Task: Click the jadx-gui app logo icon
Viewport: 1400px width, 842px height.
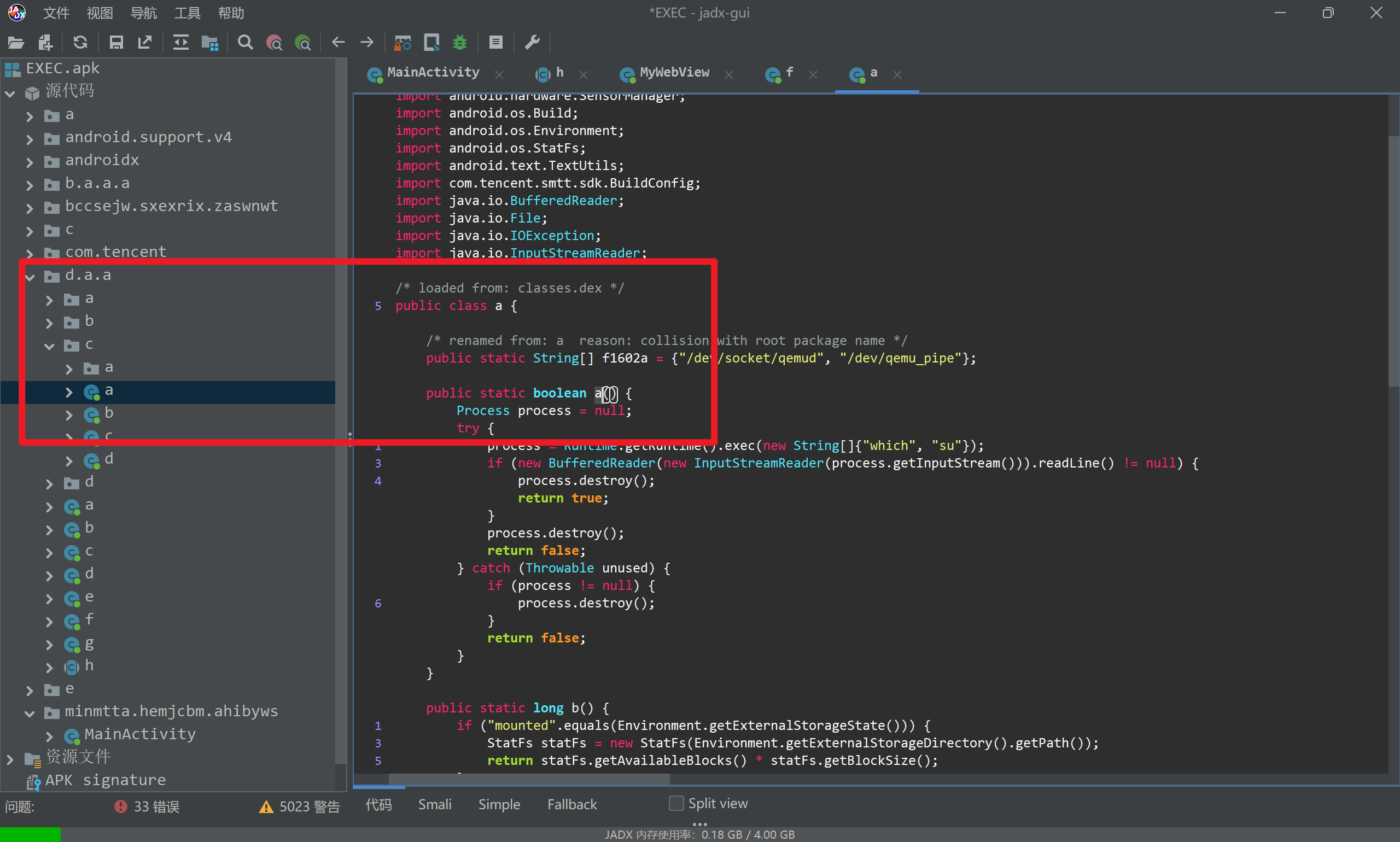Action: point(17,13)
